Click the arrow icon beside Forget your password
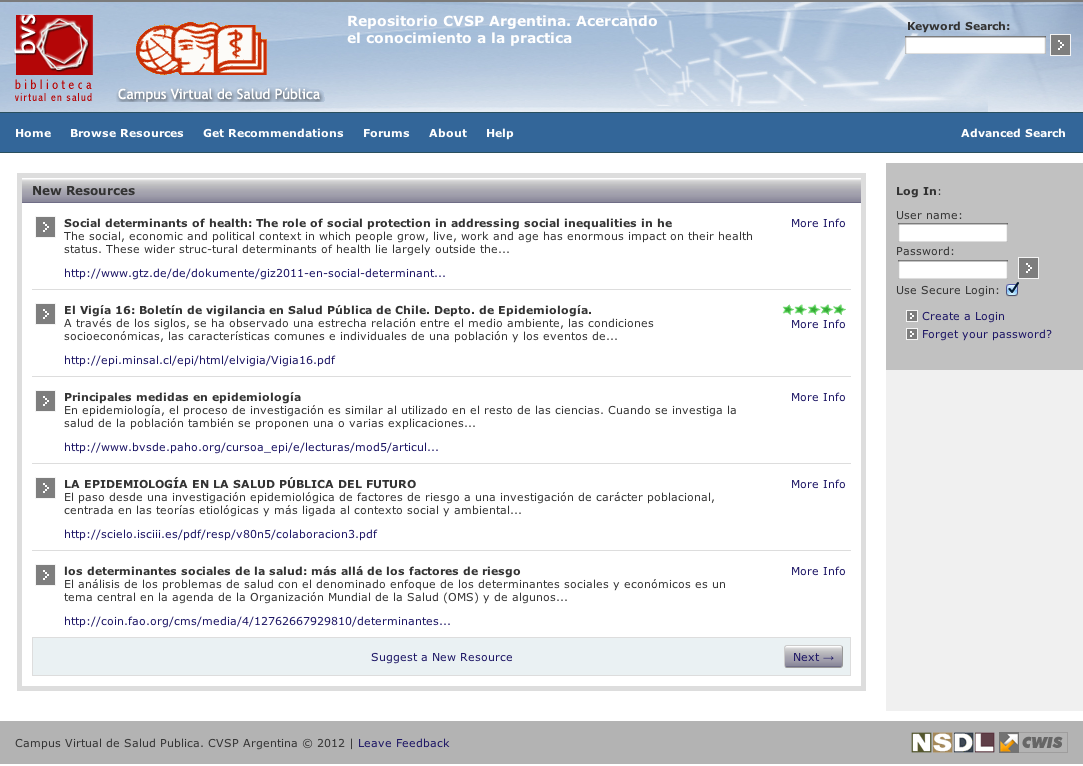The image size is (1083, 766). click(912, 335)
